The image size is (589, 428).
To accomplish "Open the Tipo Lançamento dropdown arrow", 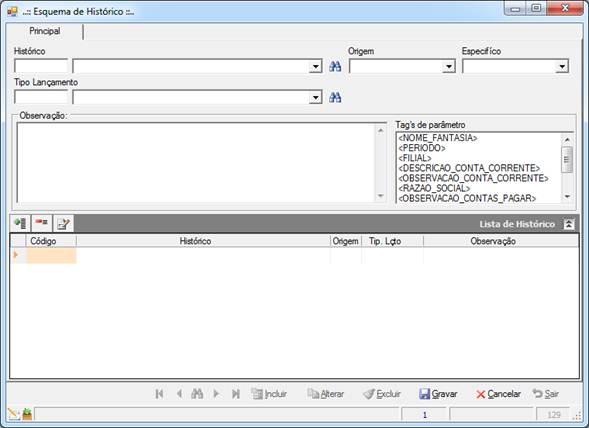I will (x=316, y=98).
